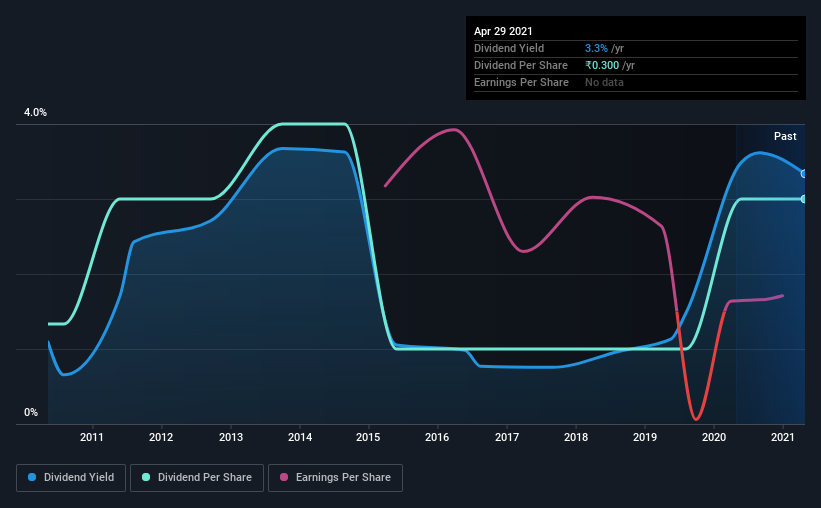Click the 2021 x-axis label
The height and width of the screenshot is (508, 821).
pos(783,437)
